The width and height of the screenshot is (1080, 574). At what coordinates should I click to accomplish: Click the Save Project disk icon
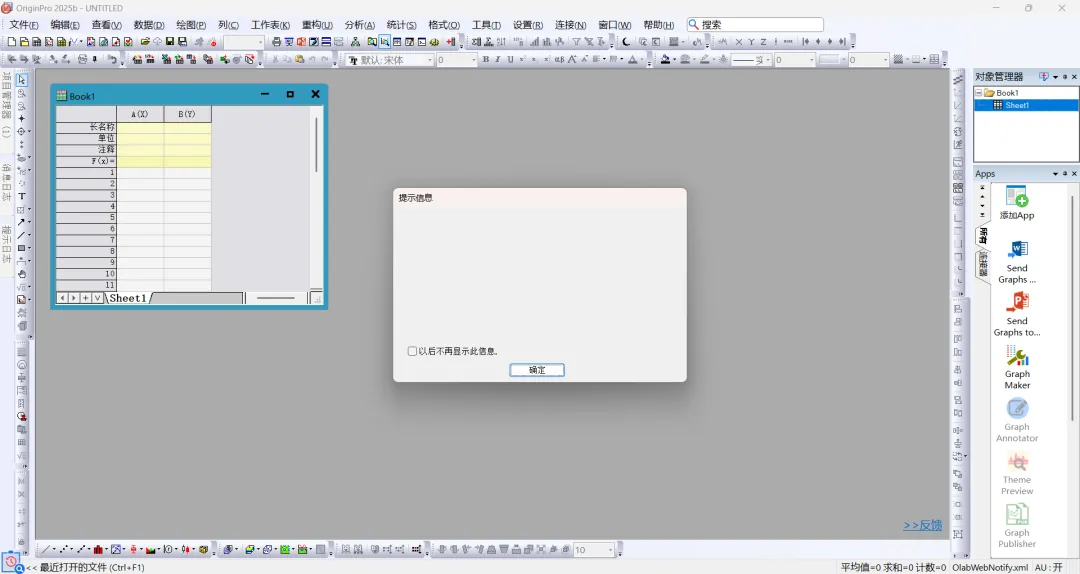click(170, 42)
